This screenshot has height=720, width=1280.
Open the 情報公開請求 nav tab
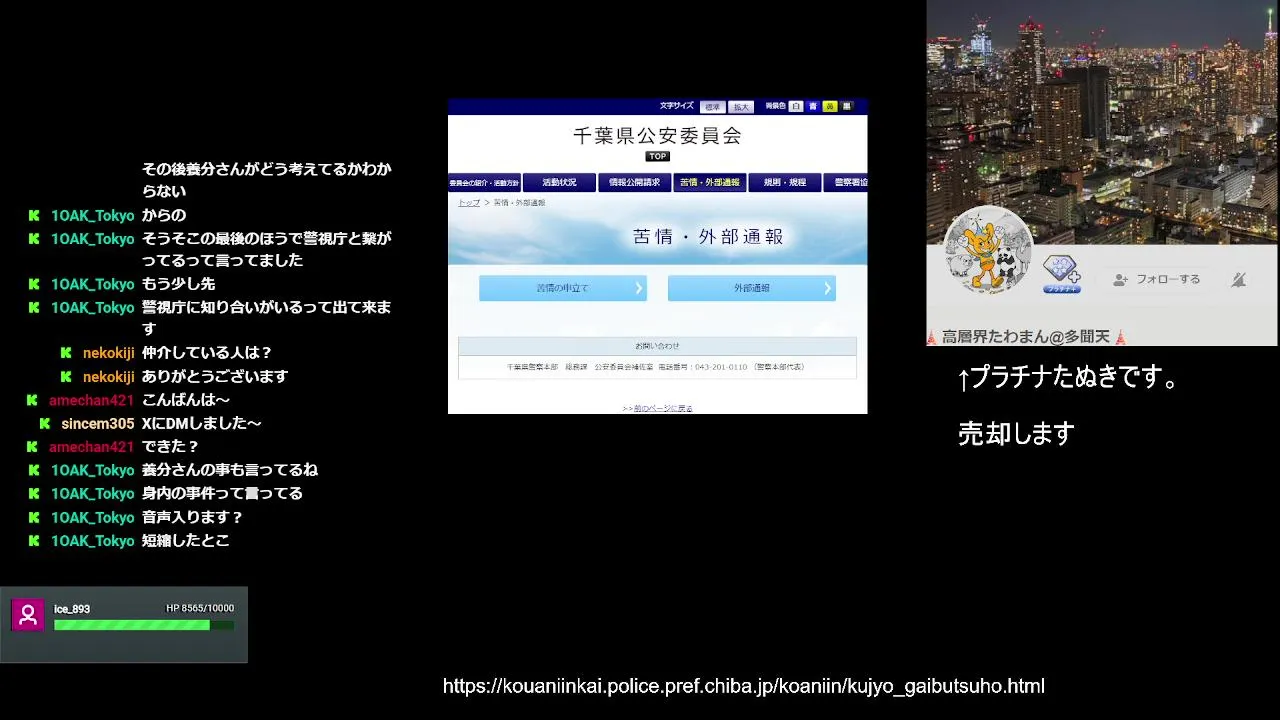(x=635, y=183)
